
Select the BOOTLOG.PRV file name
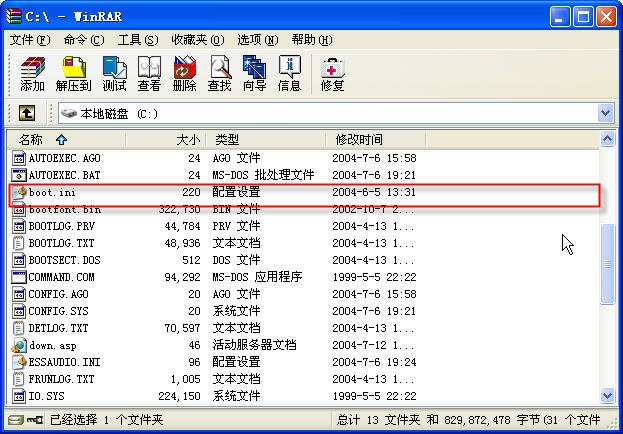tap(62, 227)
